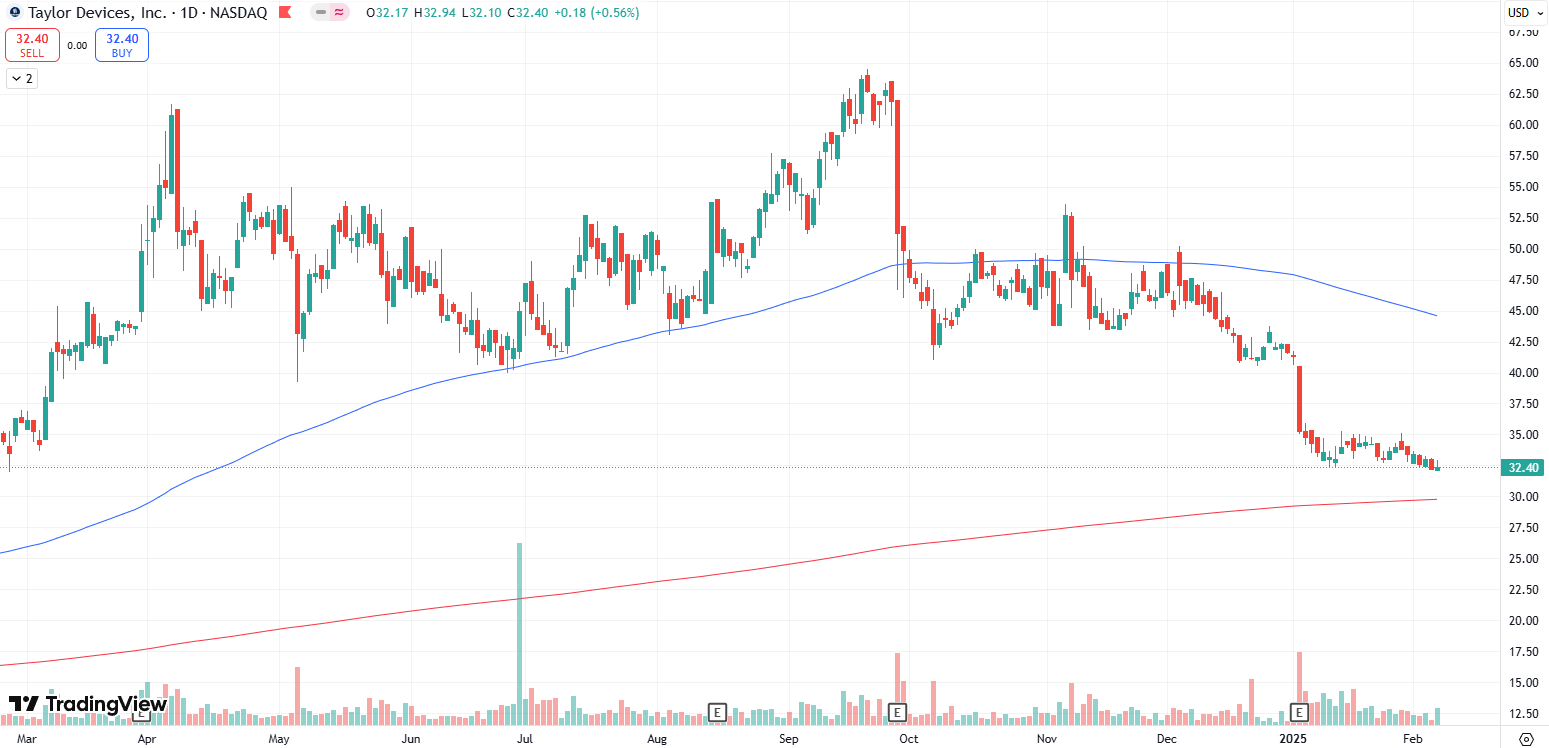Click the Sep label on time axis
Viewport: 1549px width, 748px height.
click(x=789, y=739)
